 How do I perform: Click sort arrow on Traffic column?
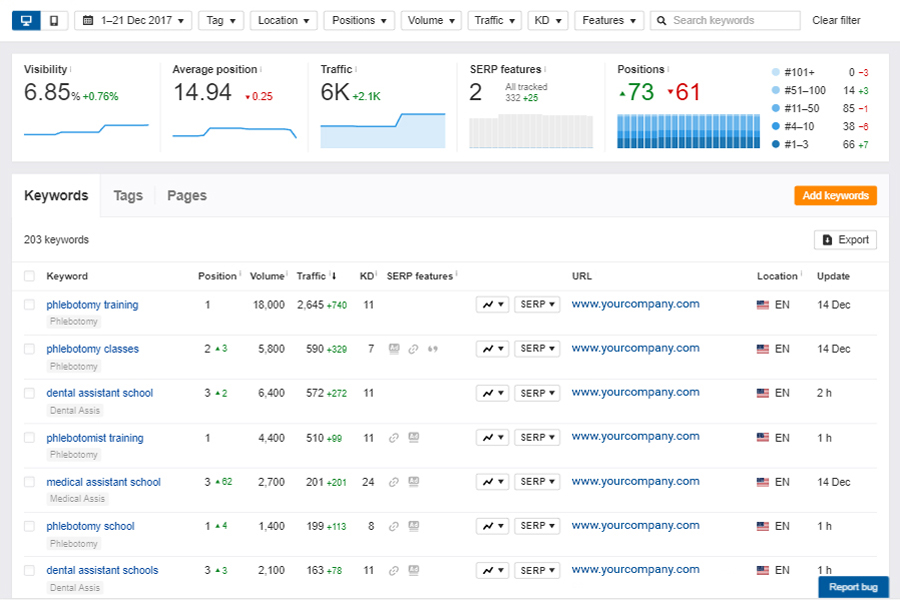pos(333,277)
